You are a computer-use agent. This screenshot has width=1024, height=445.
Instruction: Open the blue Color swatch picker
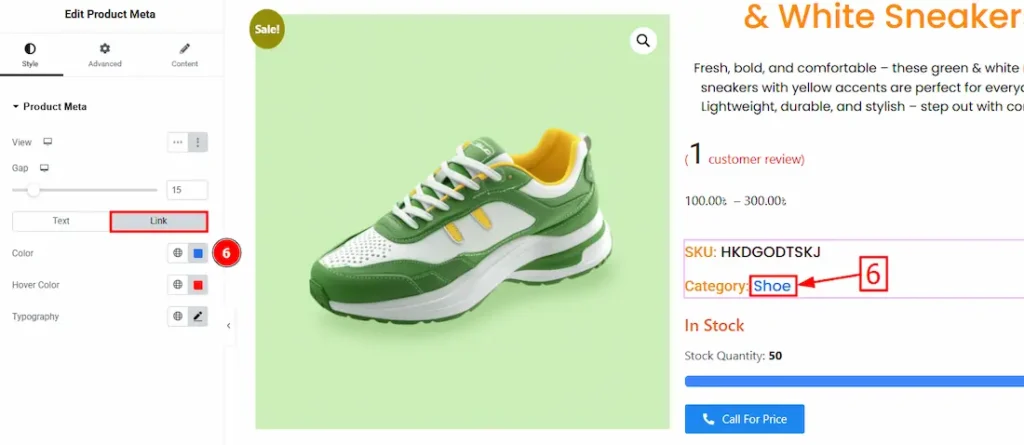[198, 254]
